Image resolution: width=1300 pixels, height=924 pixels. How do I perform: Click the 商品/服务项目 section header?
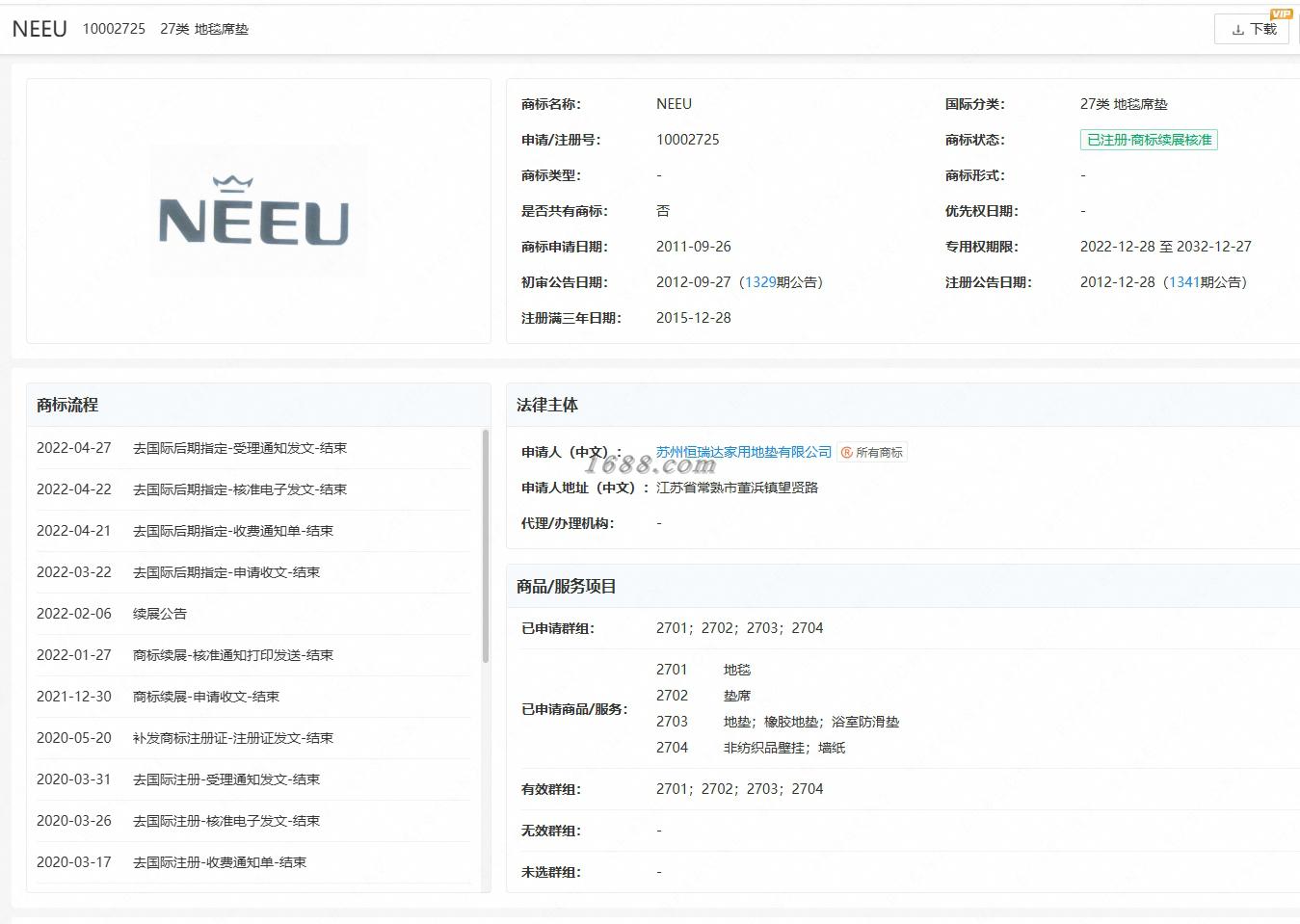coord(566,587)
